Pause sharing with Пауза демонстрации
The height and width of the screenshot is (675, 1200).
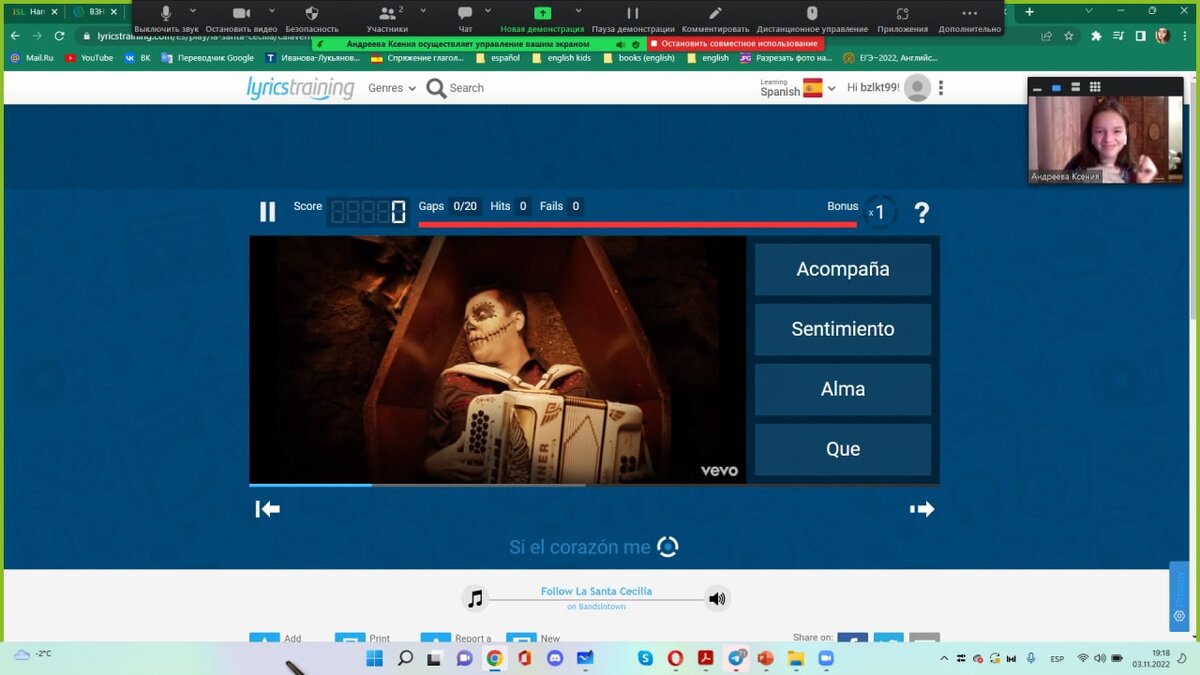pyautogui.click(x=632, y=18)
